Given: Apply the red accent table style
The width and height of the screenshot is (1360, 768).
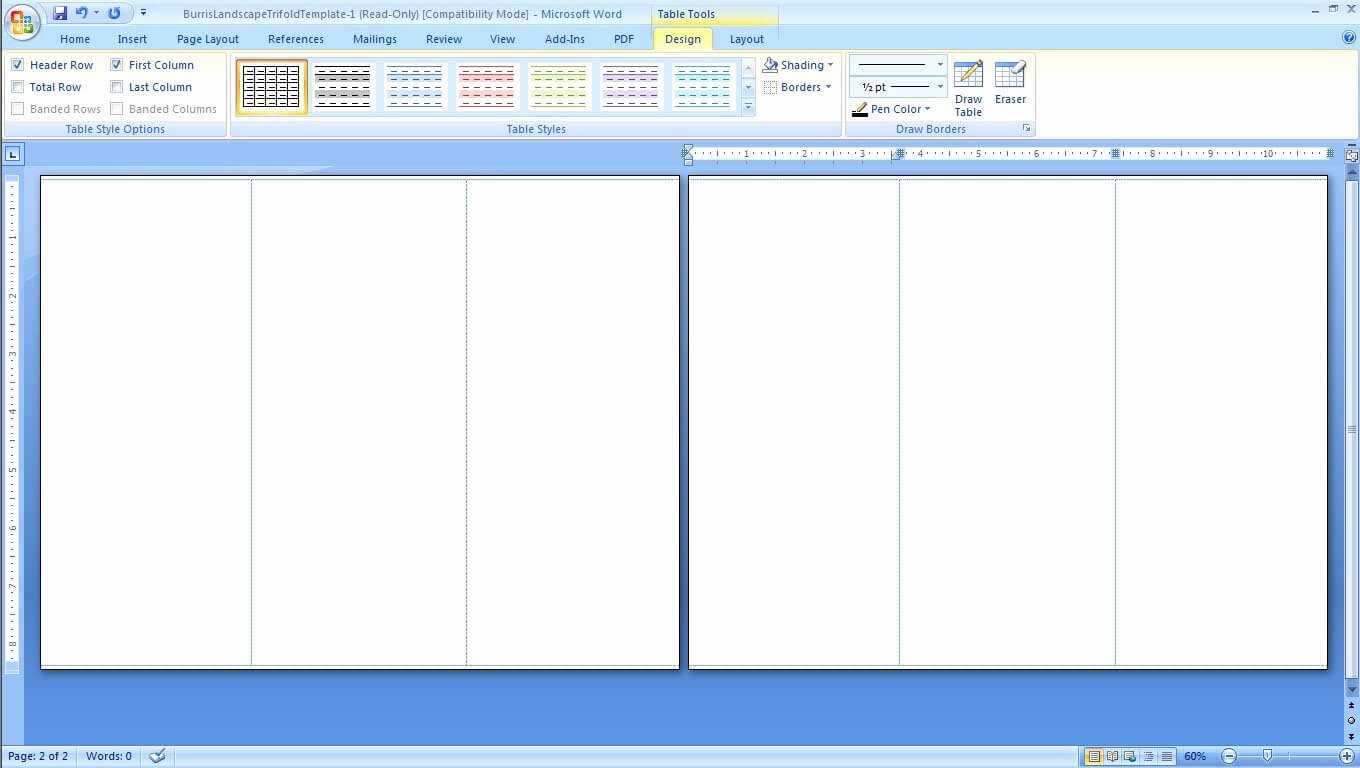Looking at the screenshot, I should tap(487, 87).
